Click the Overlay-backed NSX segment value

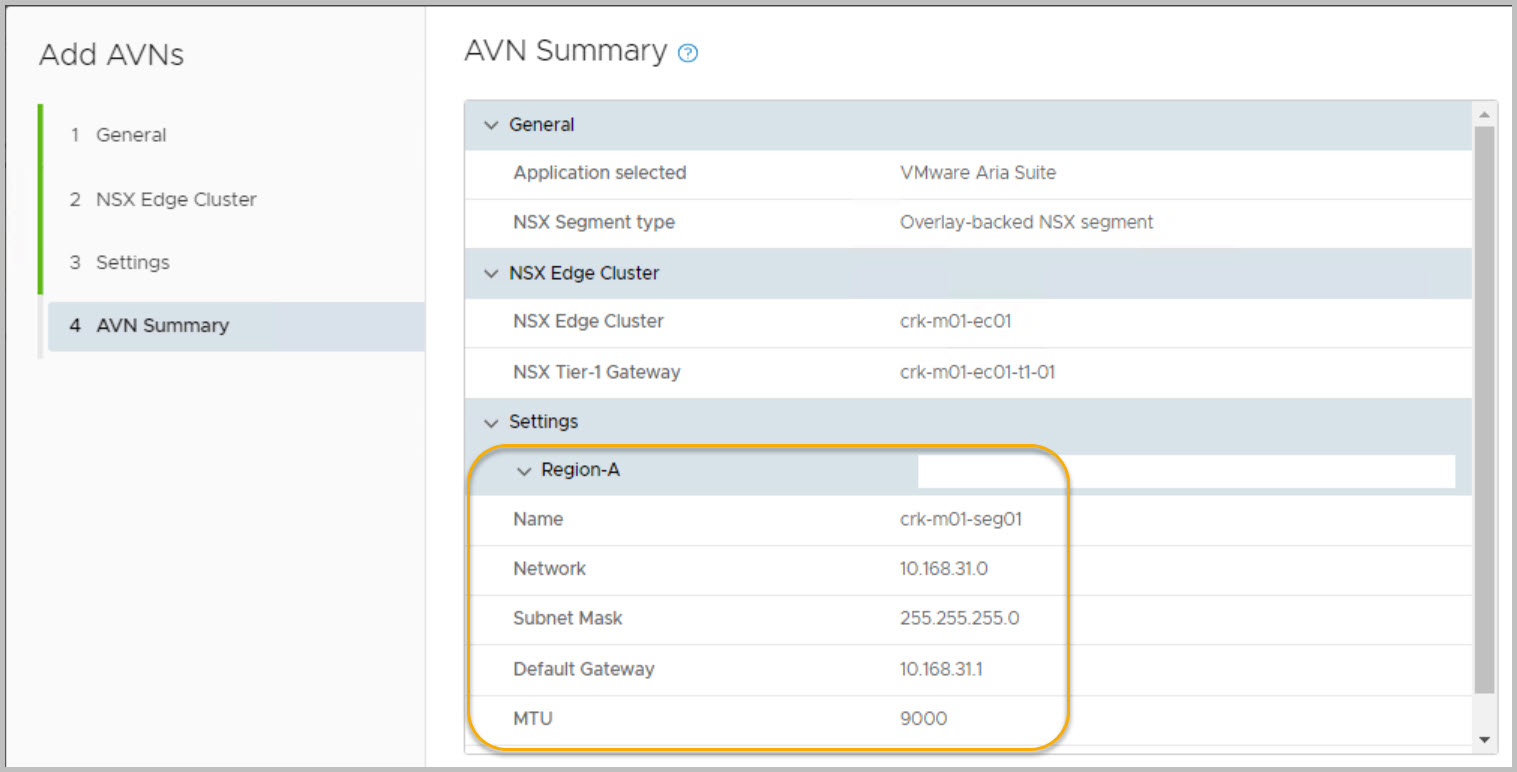[1026, 223]
